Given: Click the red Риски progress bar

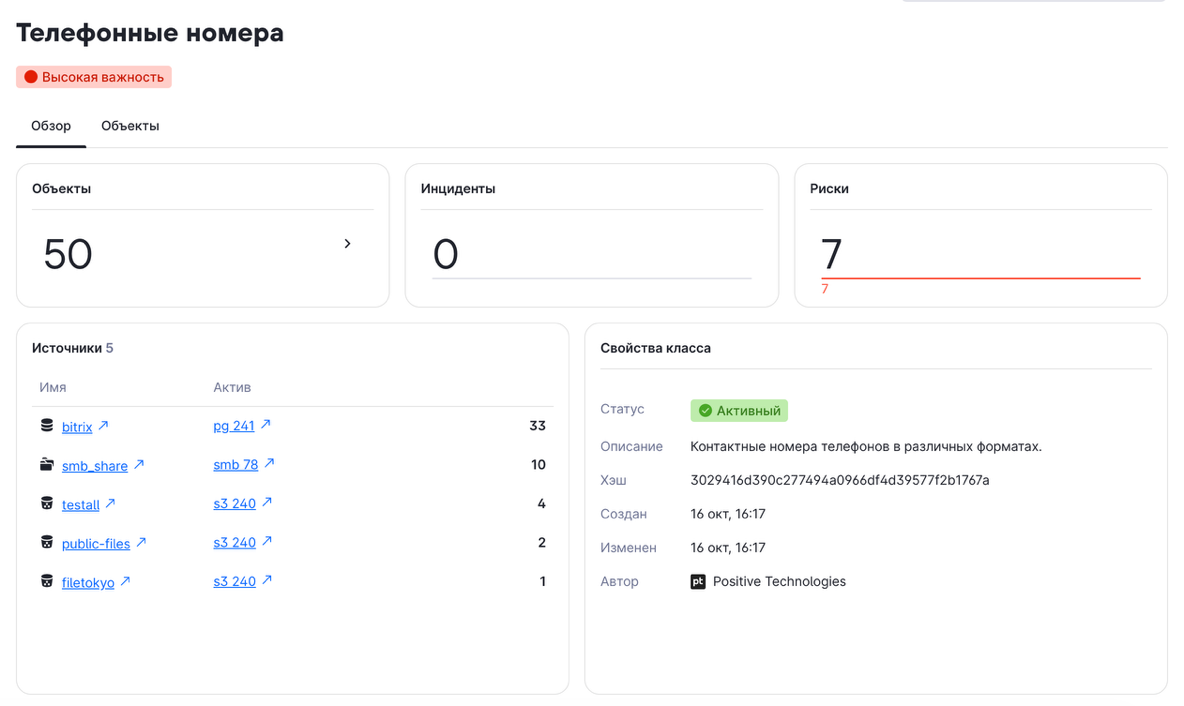Looking at the screenshot, I should [980, 278].
